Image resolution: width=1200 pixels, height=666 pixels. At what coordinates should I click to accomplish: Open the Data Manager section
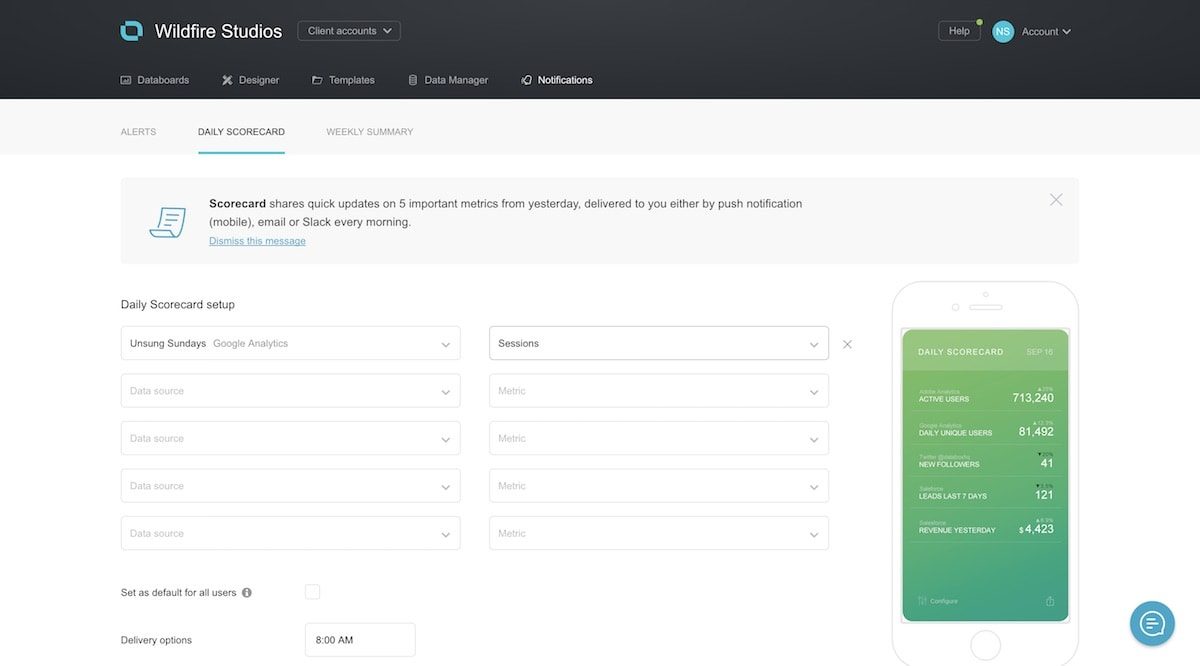(448, 80)
